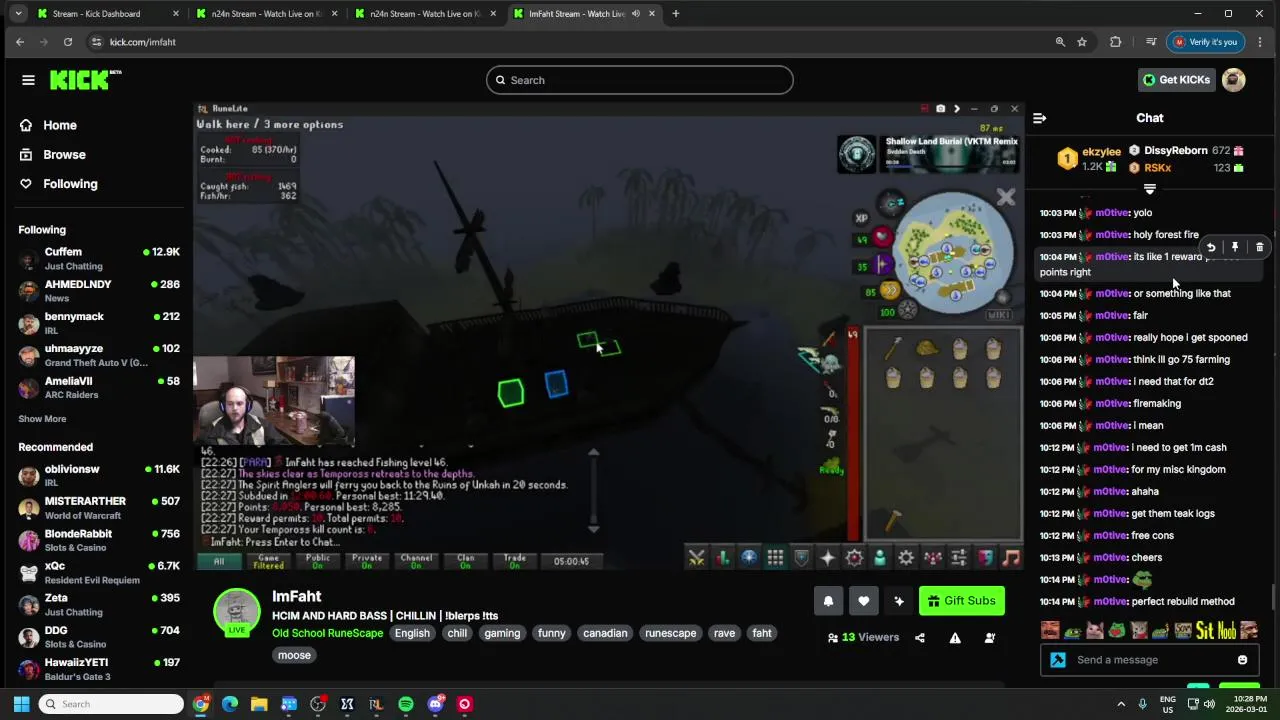Pin the hovered chat message
Viewport: 1280px width, 720px height.
coord(1235,247)
